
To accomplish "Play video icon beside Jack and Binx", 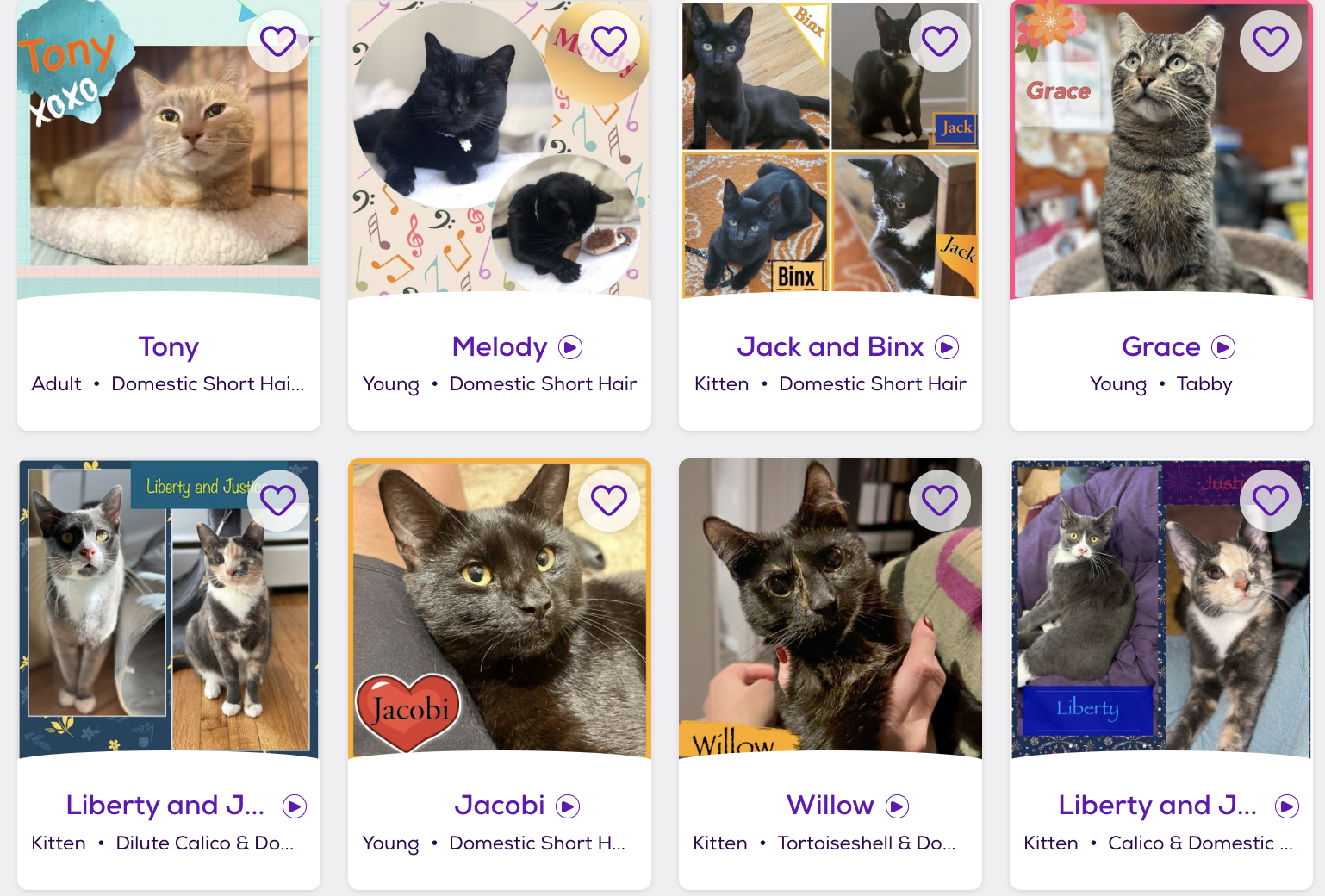I will 947,347.
